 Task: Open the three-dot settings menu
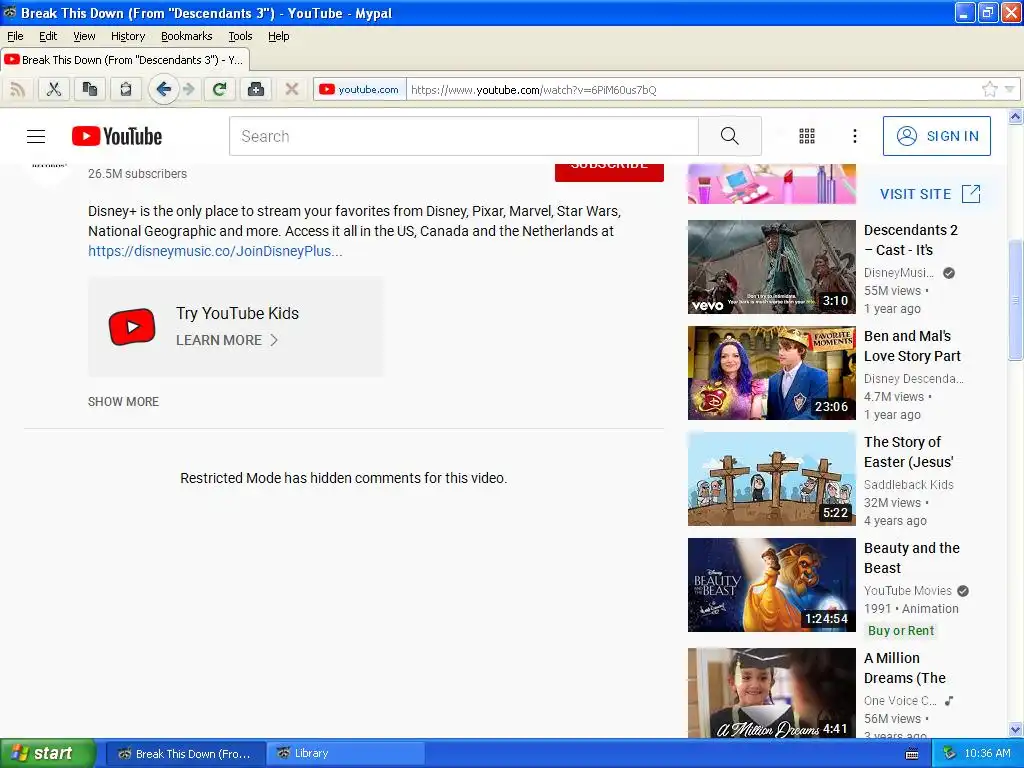point(855,136)
